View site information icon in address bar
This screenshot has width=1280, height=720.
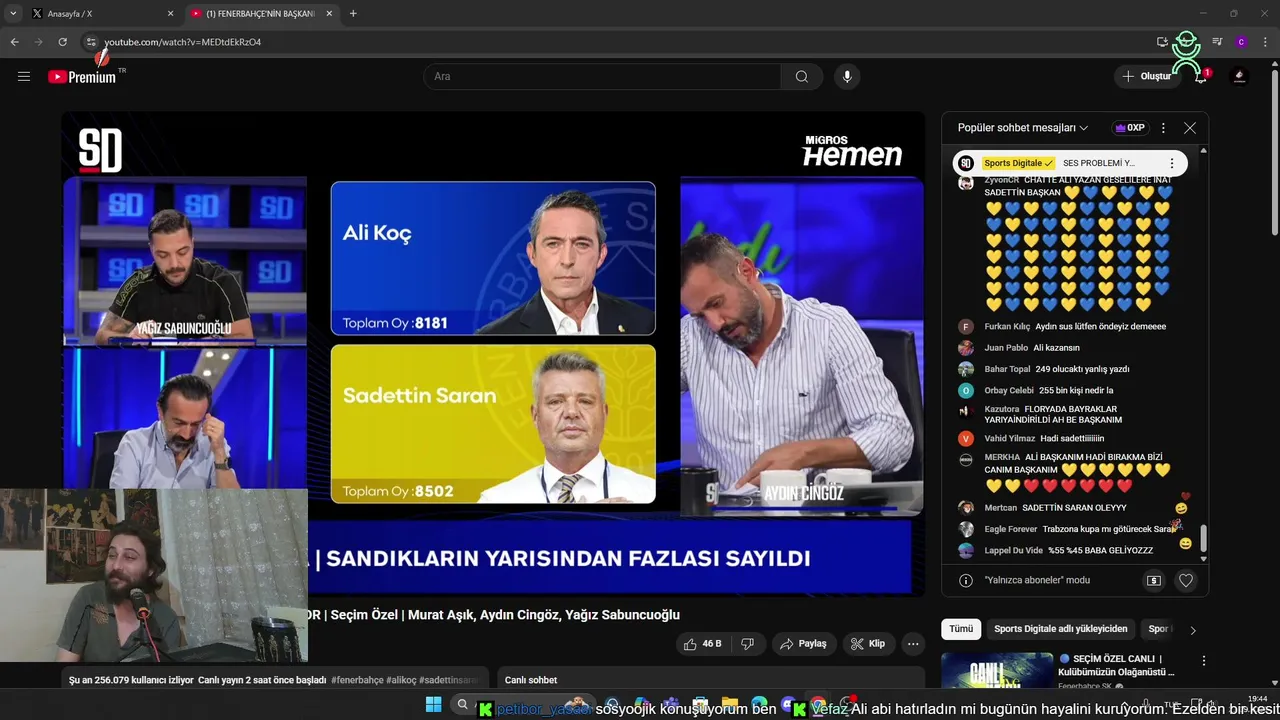[x=91, y=42]
